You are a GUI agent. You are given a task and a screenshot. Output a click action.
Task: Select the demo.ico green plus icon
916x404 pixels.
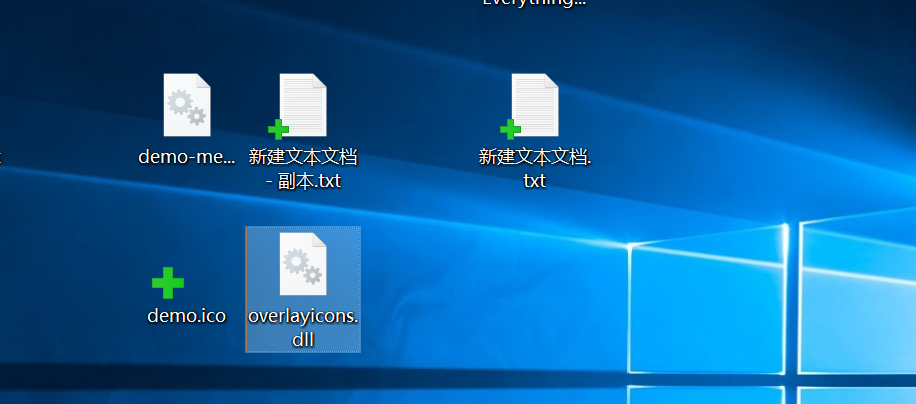(x=168, y=283)
